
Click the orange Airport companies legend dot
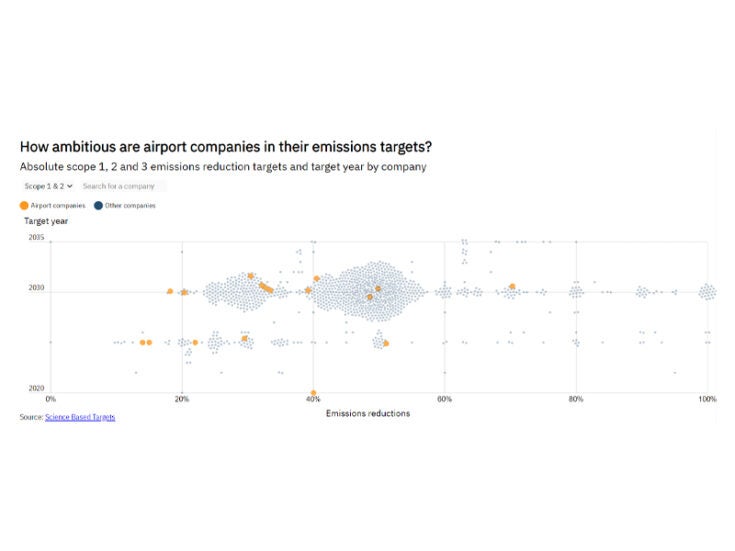pos(24,205)
